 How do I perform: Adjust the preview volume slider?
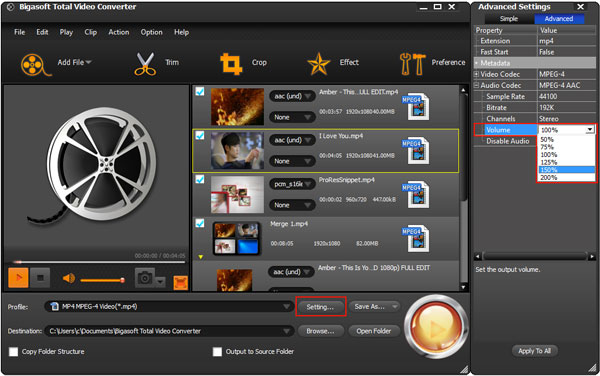(103, 280)
